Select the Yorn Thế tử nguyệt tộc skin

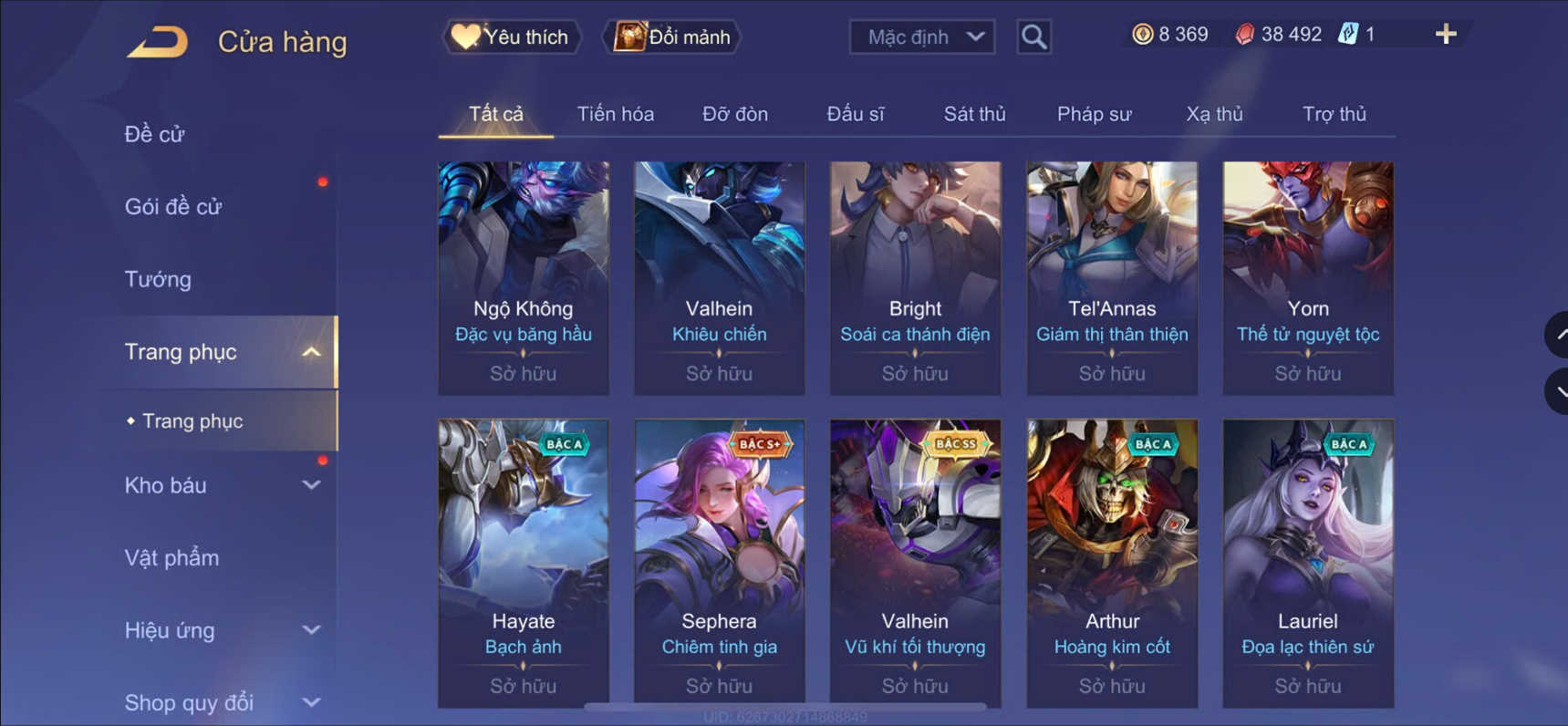pos(1308,278)
